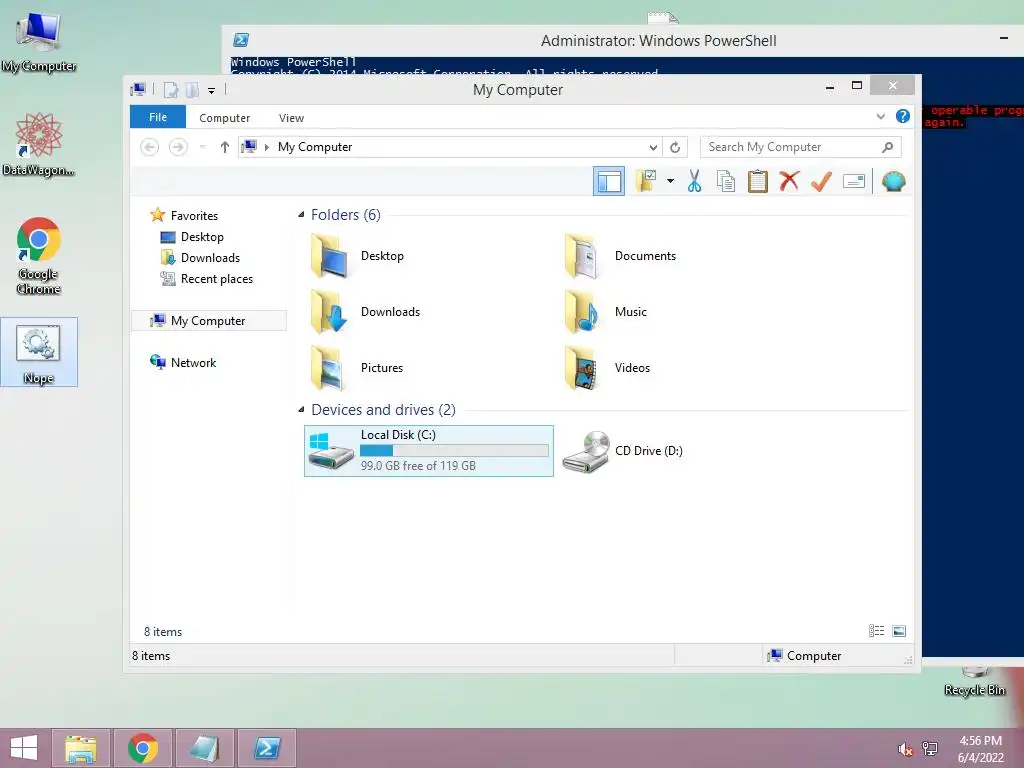Screen dimensions: 1024x768
Task: Click the Local Disk (C:) usage bar
Action: point(454,451)
